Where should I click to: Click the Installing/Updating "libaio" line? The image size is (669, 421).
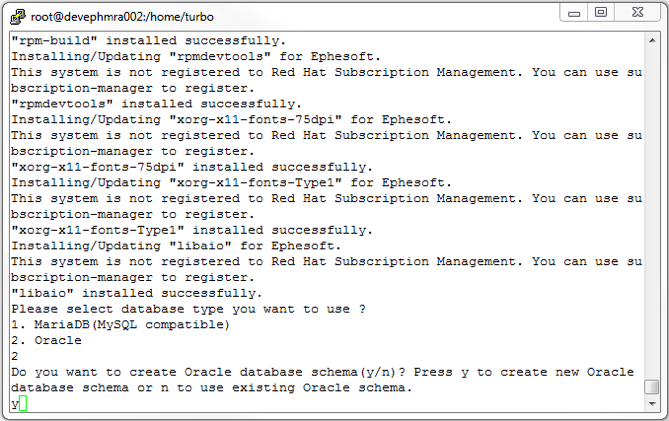(176, 246)
